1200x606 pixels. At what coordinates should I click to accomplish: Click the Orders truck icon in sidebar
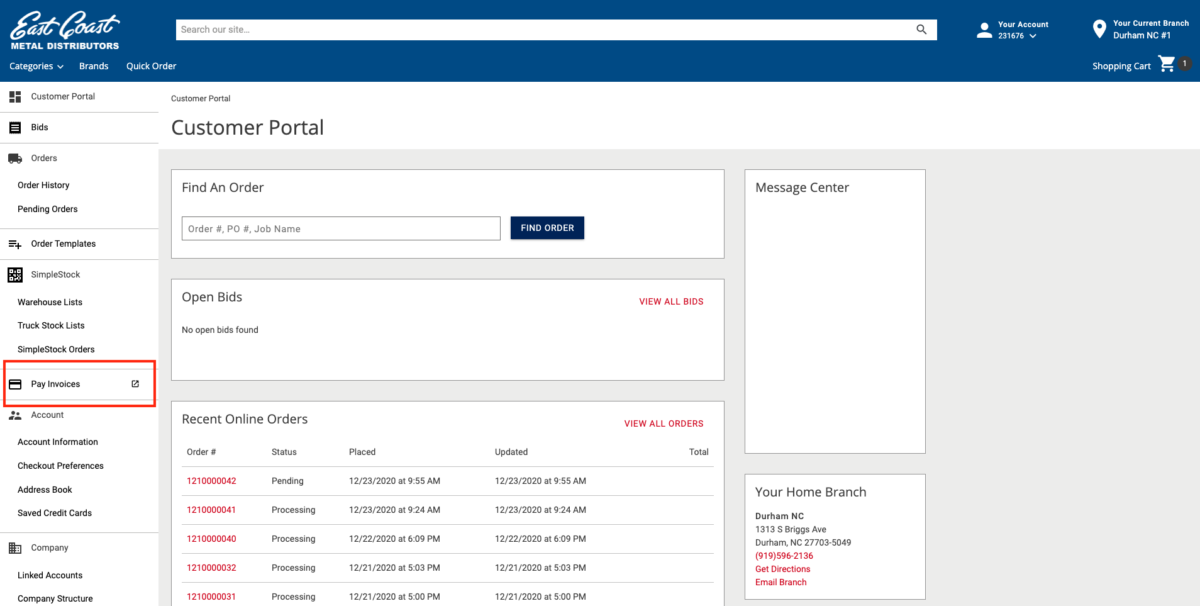click(15, 157)
